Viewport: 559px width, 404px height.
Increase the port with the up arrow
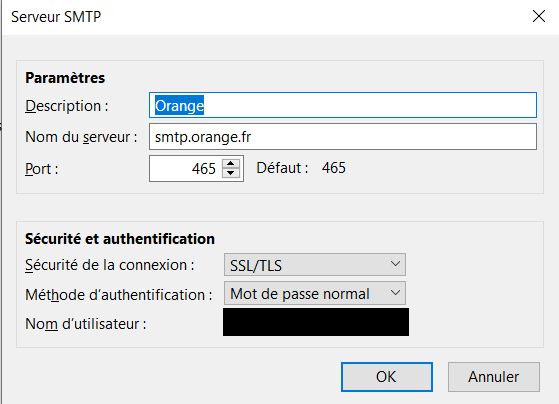coord(231,163)
